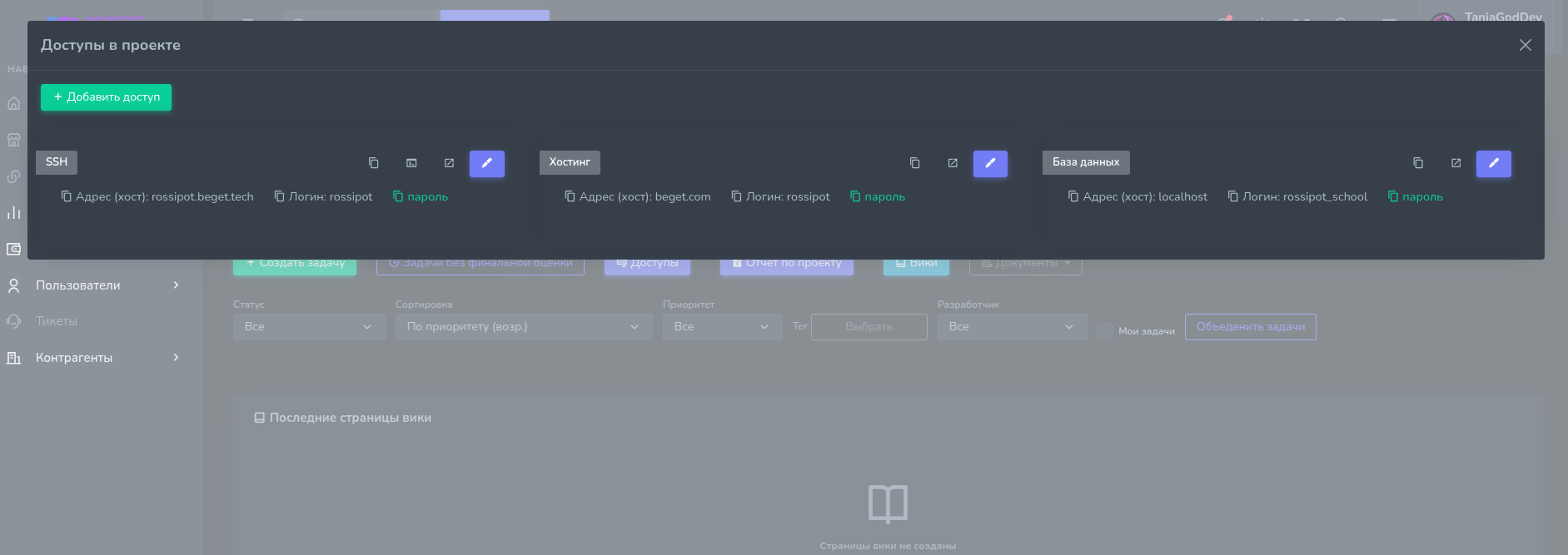Viewport: 1568px width, 555px height.
Task: Open the Разработчик filter dropdown
Action: tap(1013, 327)
